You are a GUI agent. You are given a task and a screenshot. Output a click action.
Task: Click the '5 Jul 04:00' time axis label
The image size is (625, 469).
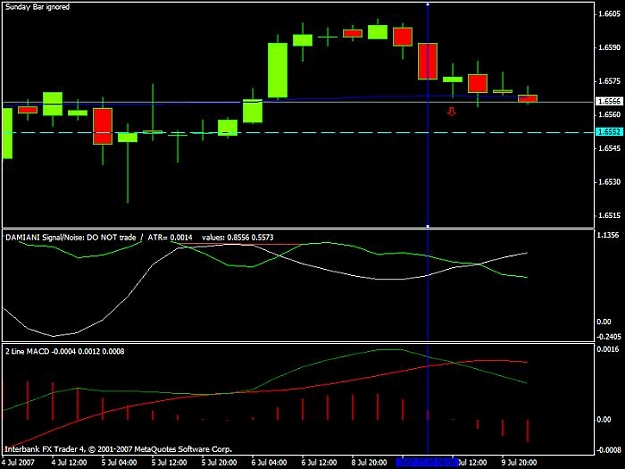tap(119, 463)
